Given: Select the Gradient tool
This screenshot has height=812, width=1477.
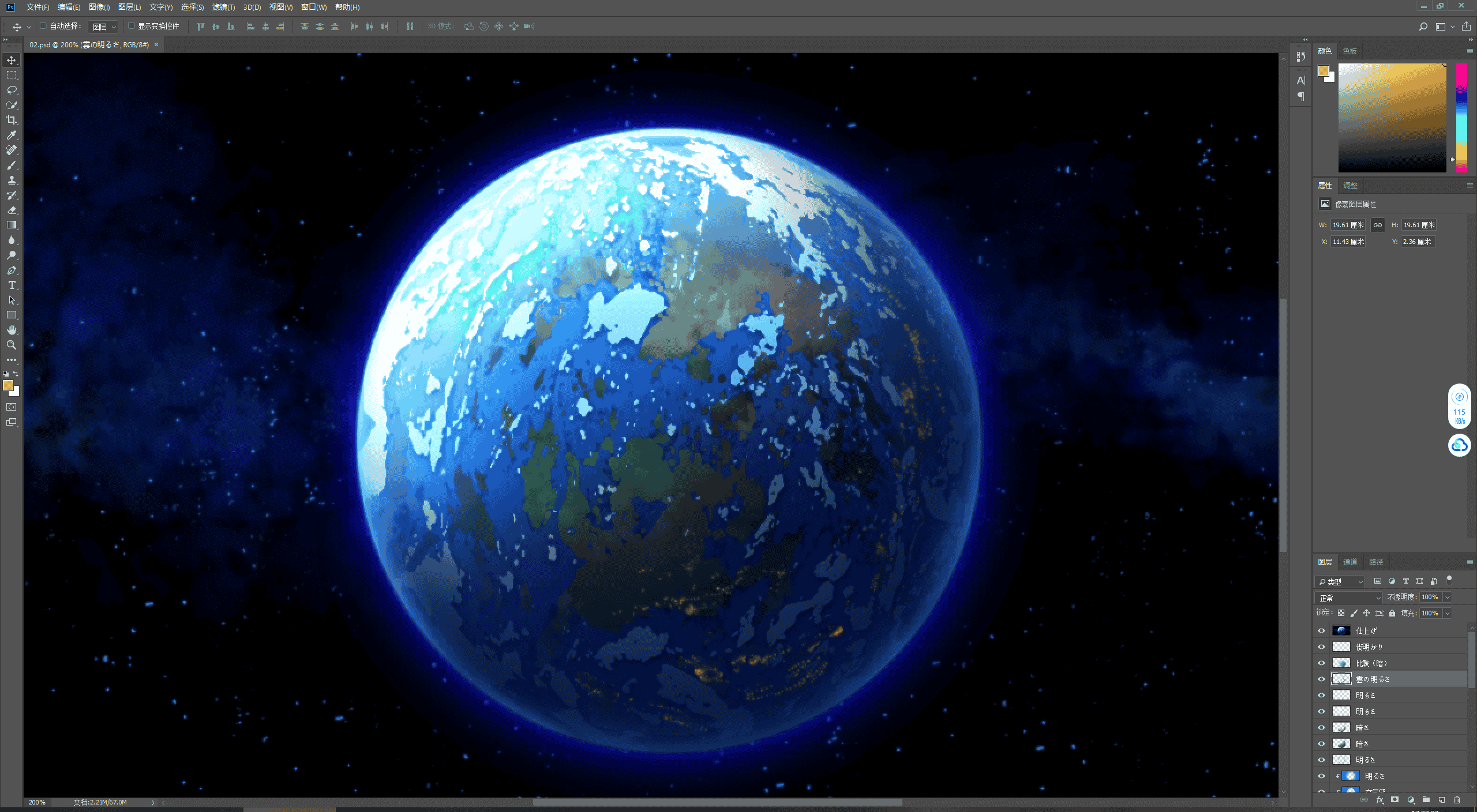Looking at the screenshot, I should coord(12,225).
